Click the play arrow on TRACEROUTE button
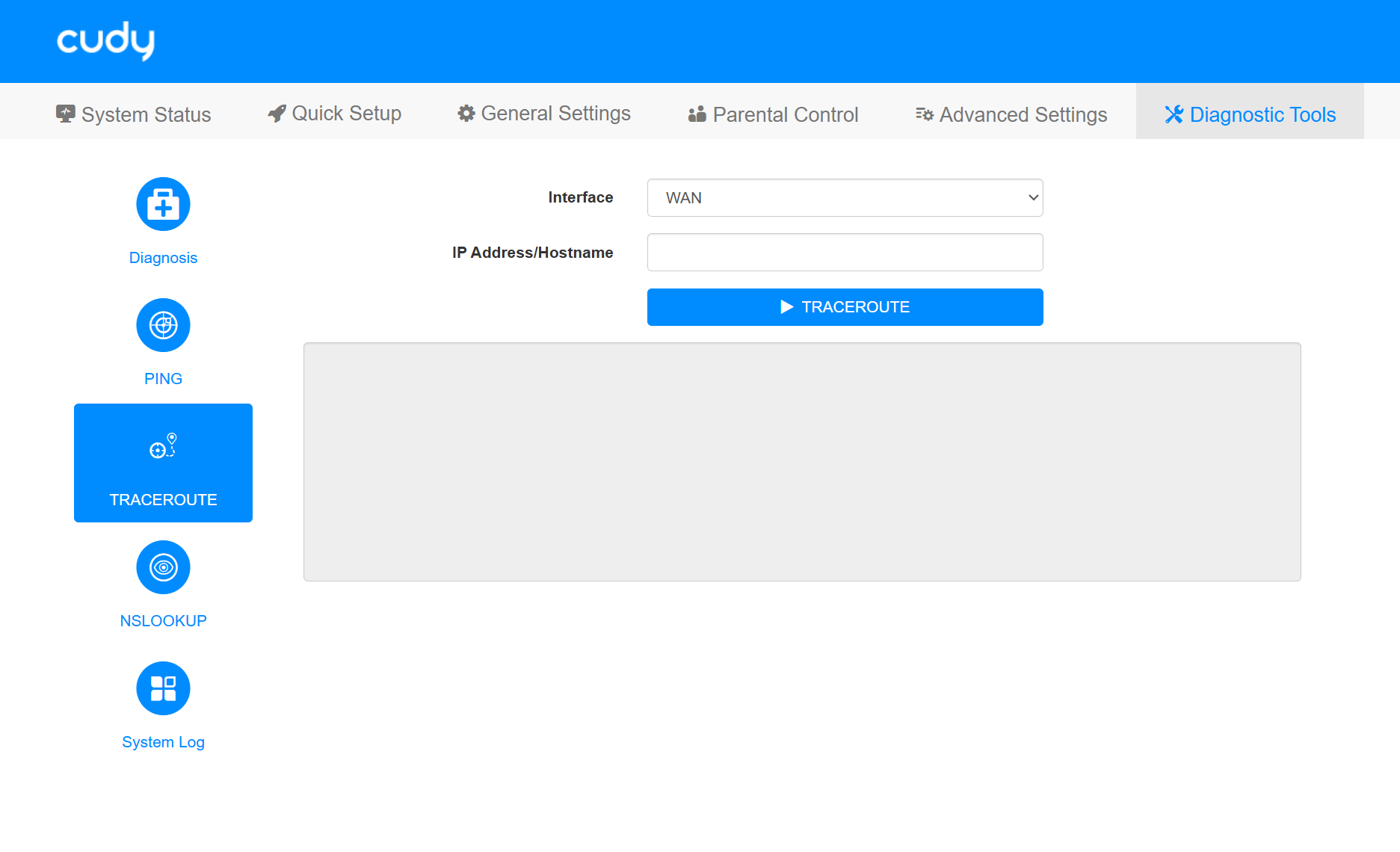 (786, 307)
